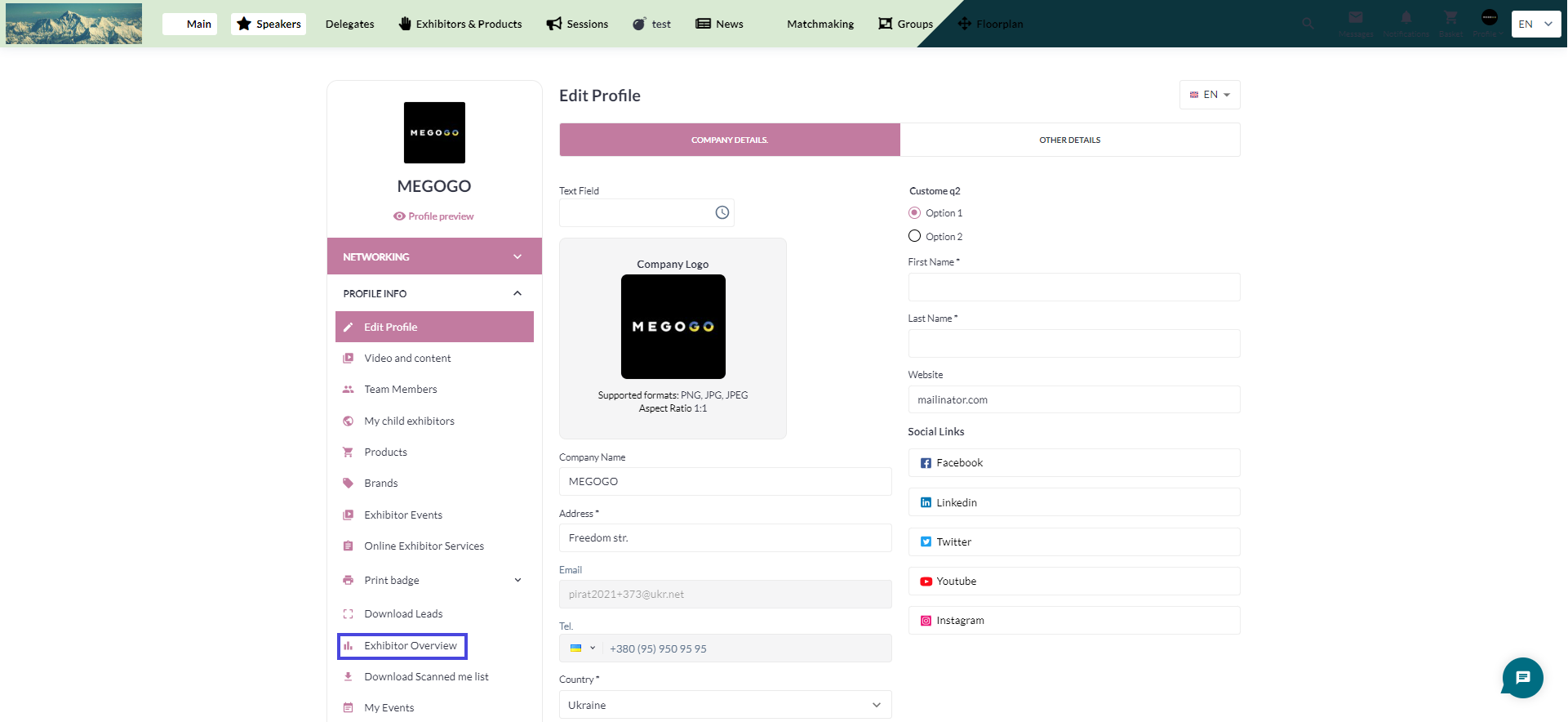
Task: Open Video and content
Action: [x=407, y=359]
